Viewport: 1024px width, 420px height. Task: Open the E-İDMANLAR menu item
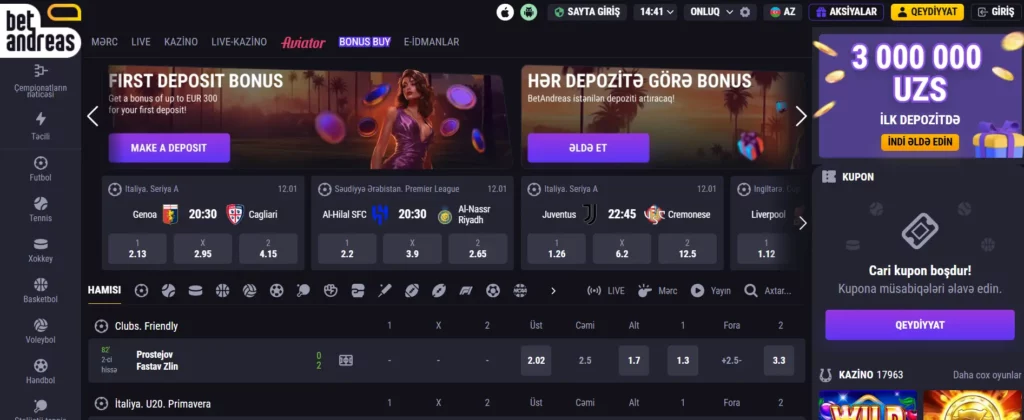(431, 42)
